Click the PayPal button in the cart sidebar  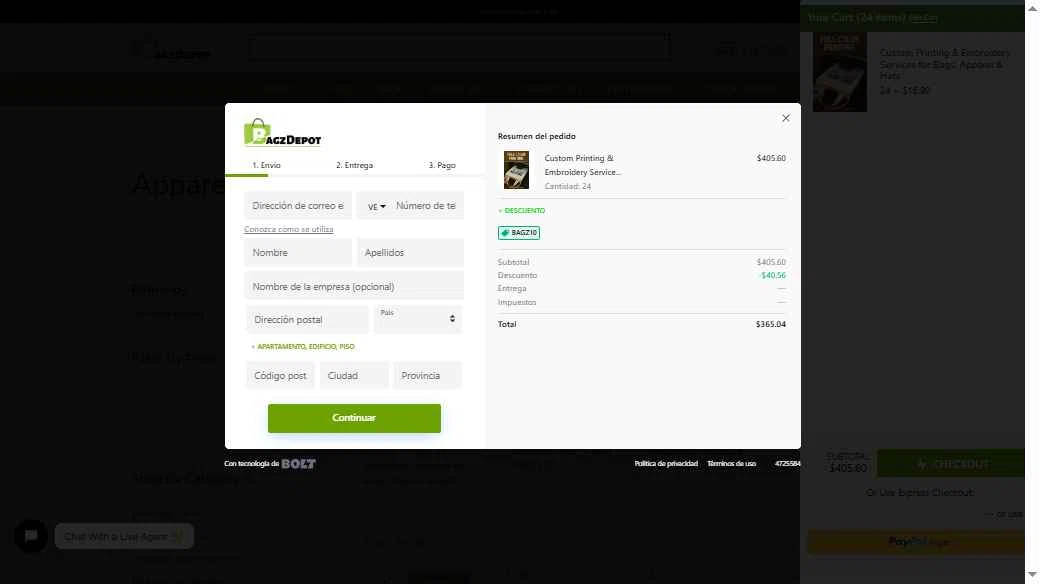pos(916,542)
